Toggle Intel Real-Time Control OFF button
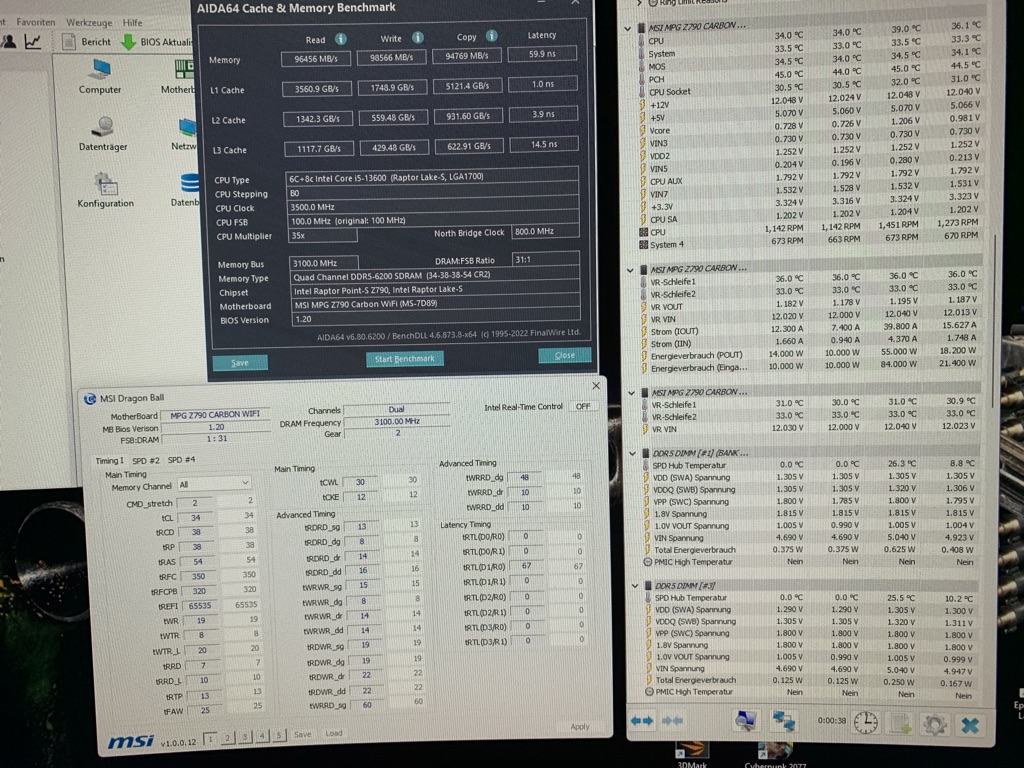 (583, 406)
